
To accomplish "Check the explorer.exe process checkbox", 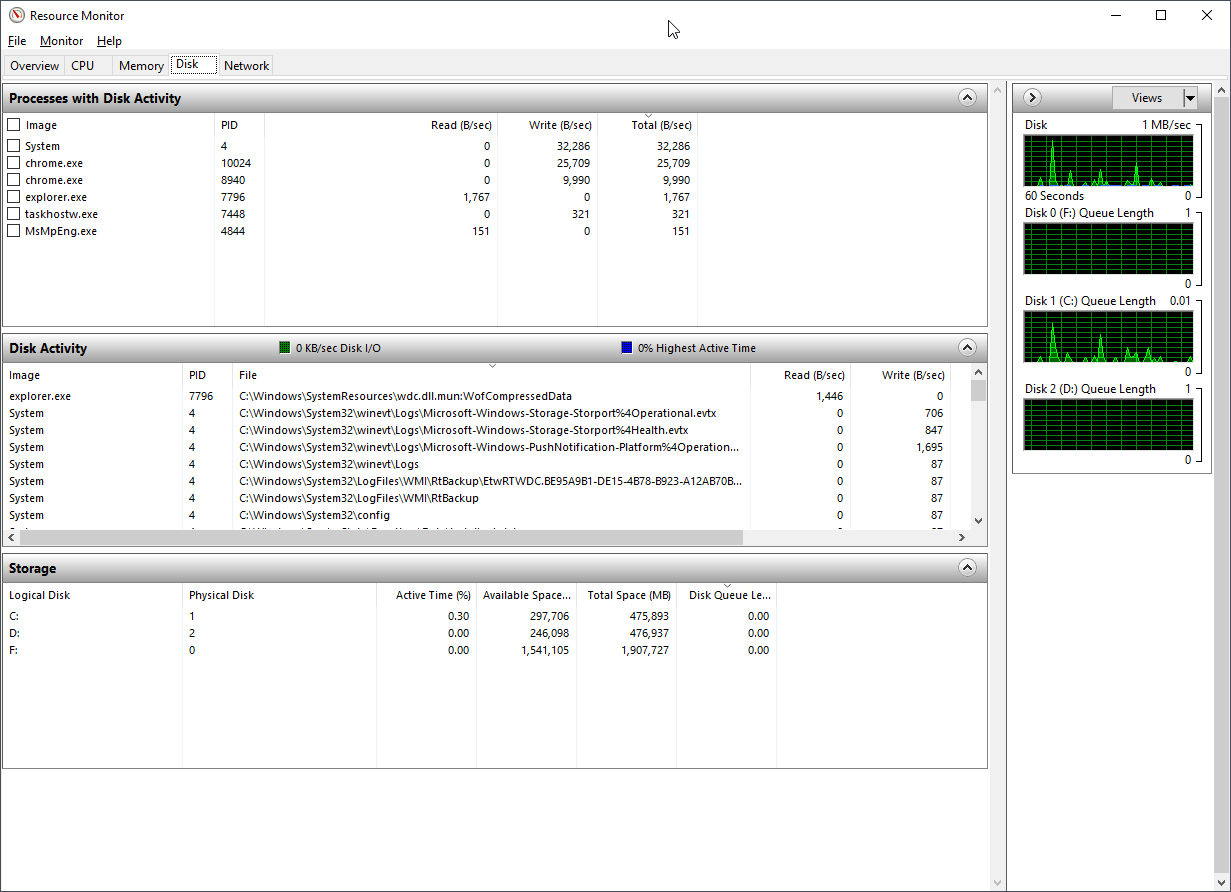I will (14, 197).
